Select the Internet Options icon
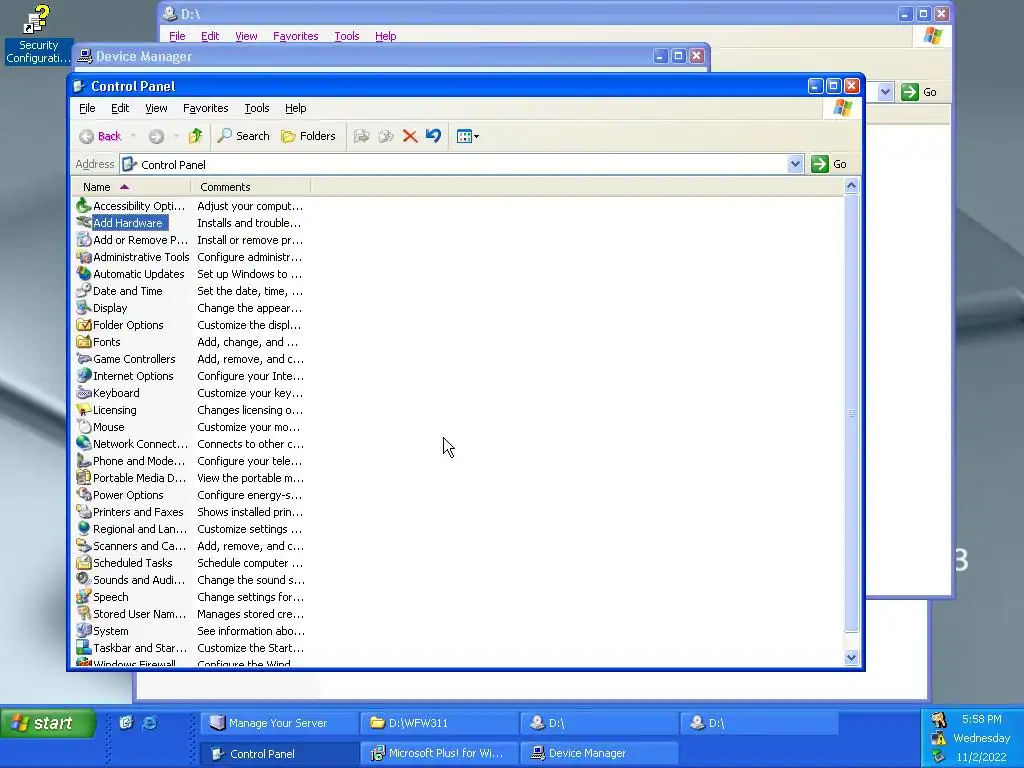 click(x=84, y=376)
